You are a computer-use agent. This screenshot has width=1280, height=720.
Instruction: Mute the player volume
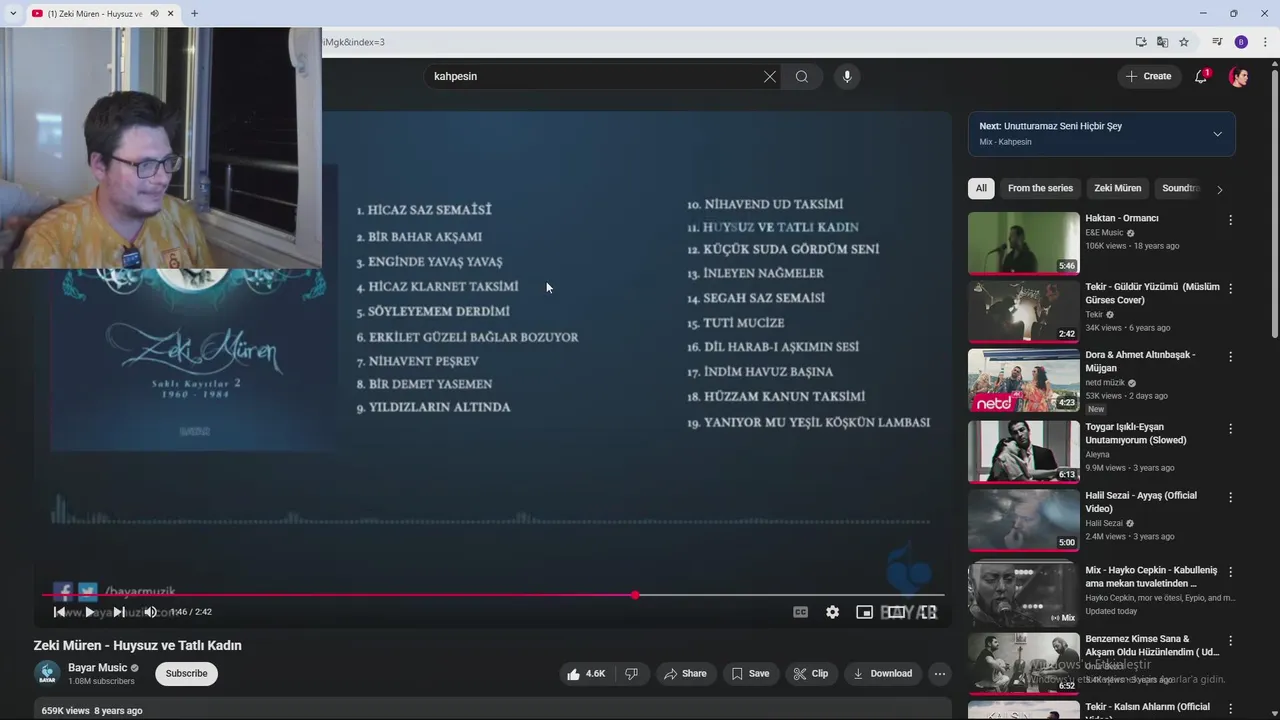150,612
